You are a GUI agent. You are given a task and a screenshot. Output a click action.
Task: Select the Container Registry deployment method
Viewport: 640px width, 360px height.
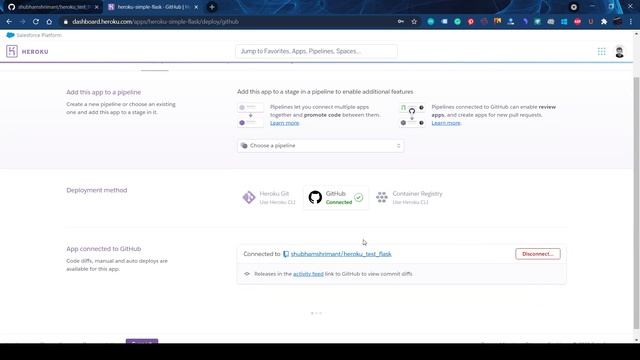pos(409,198)
